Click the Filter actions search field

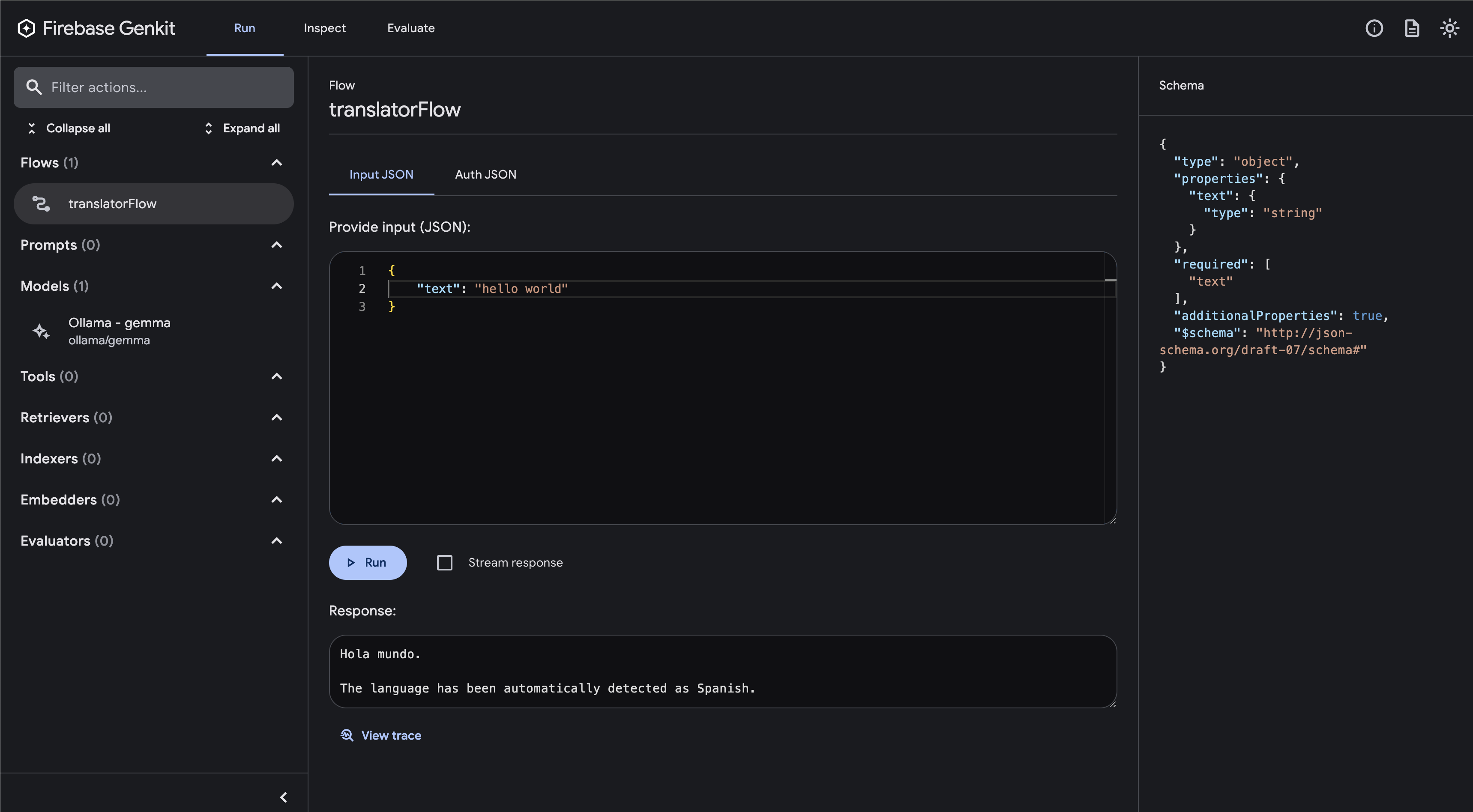coord(166,87)
